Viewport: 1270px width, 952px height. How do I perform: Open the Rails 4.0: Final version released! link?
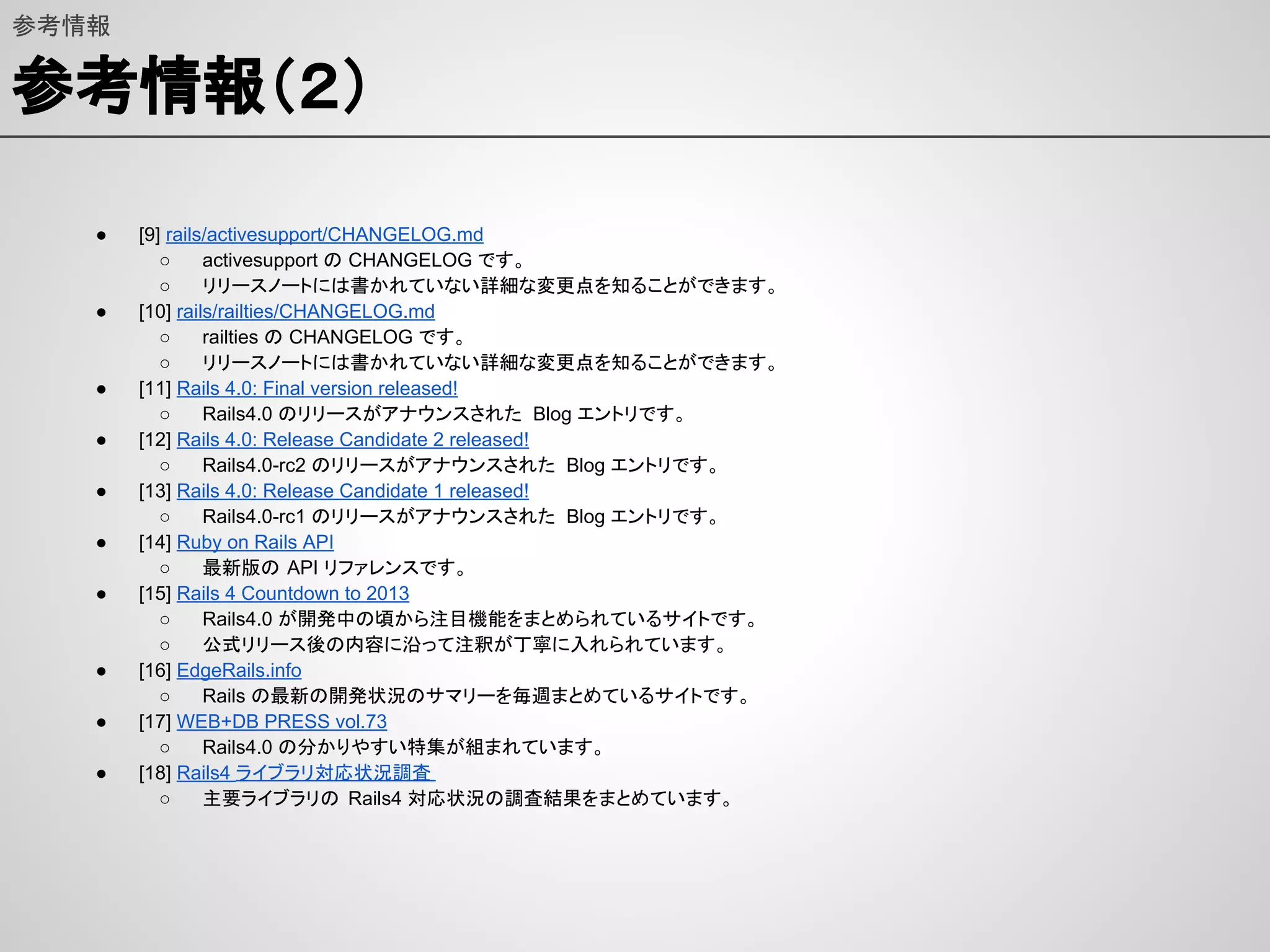pos(317,389)
